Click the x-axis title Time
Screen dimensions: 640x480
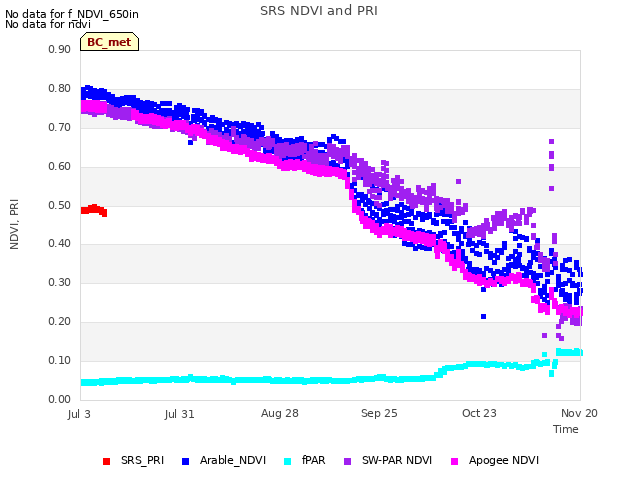(x=566, y=429)
